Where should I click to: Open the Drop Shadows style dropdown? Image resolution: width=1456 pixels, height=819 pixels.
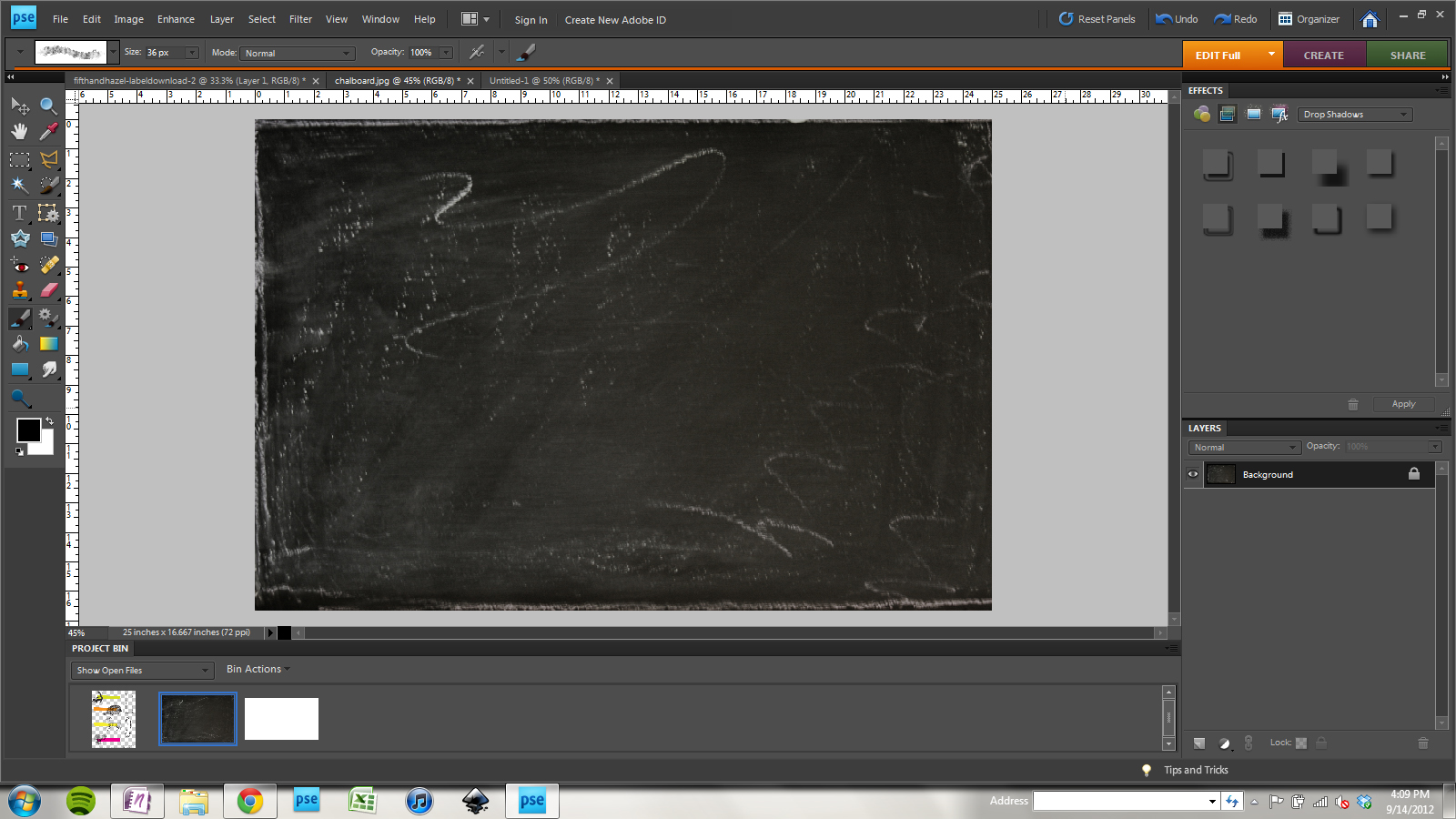[x=1354, y=114]
